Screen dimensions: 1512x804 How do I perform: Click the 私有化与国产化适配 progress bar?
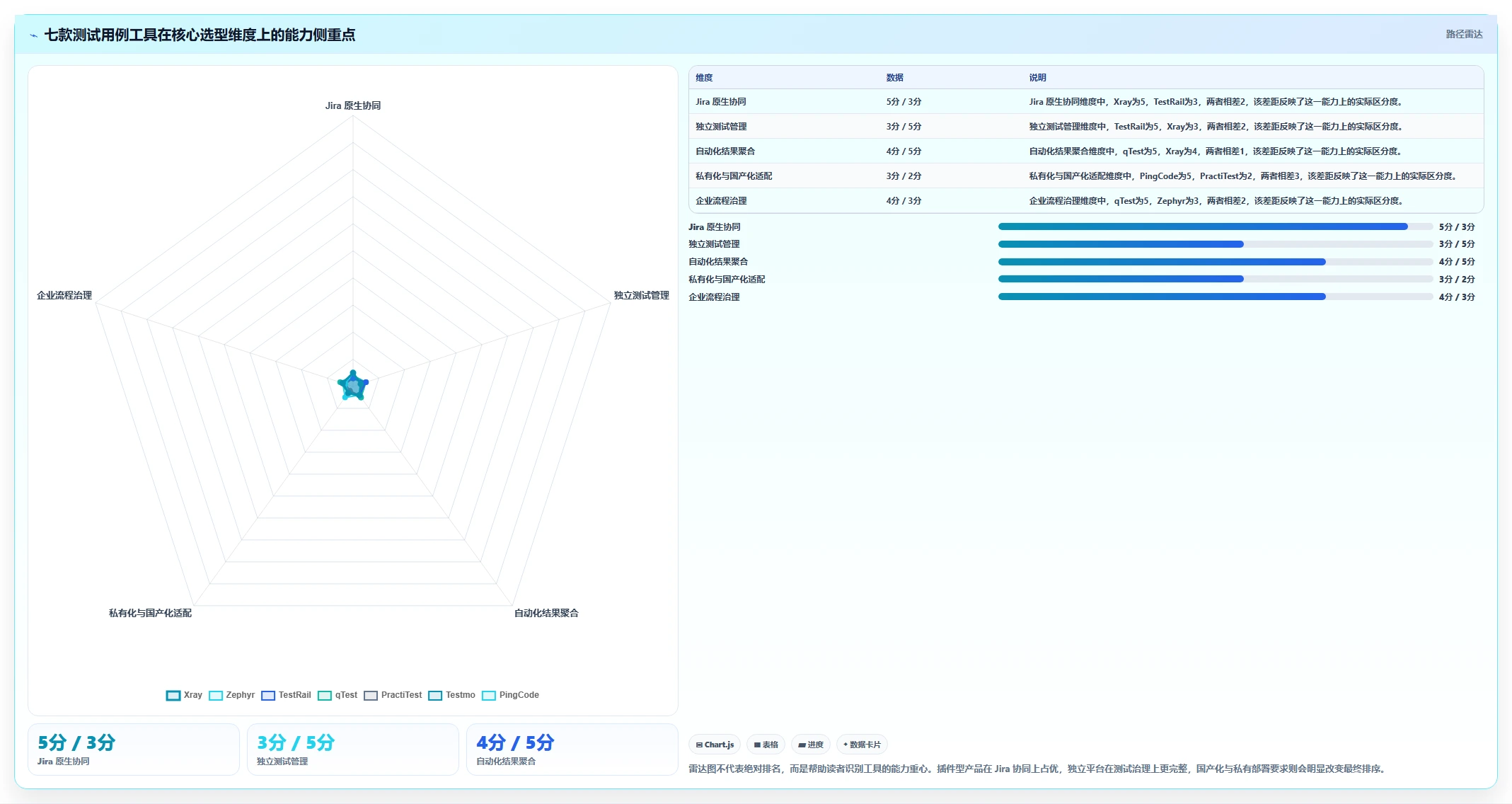[x=1215, y=279]
